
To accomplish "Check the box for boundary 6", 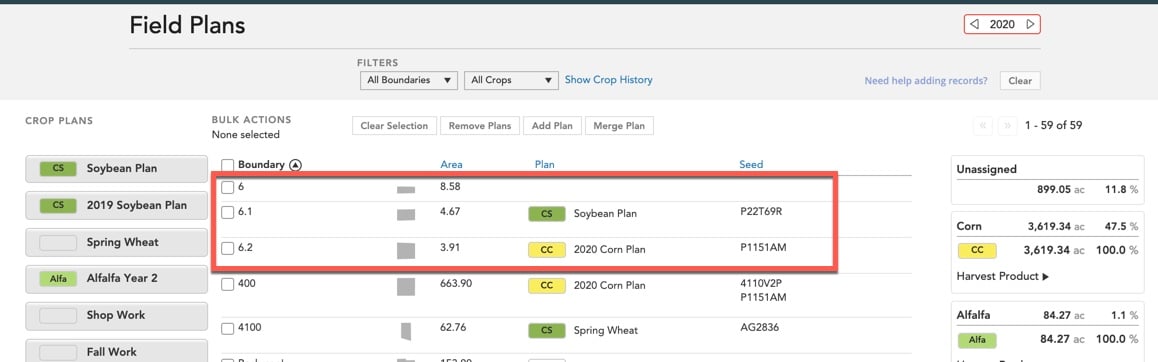I will pos(228,188).
